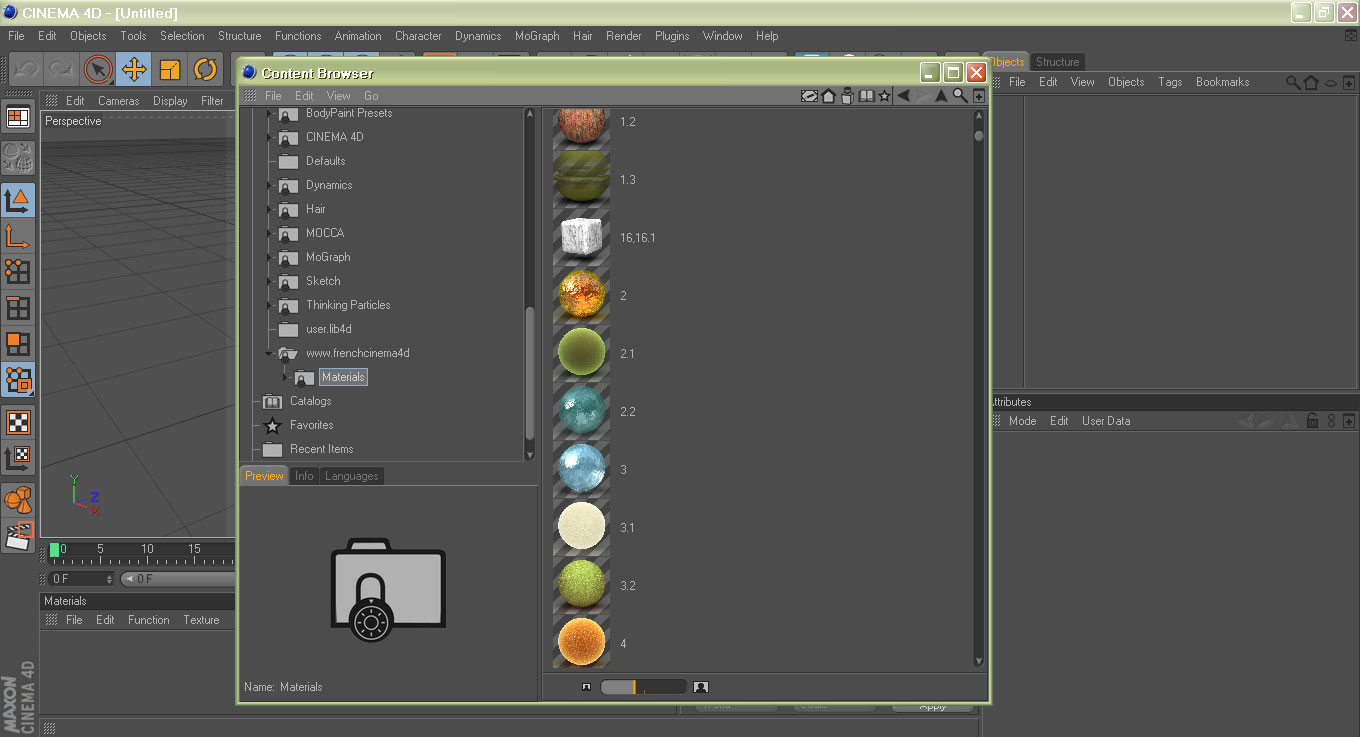Open the Render menu
The width and height of the screenshot is (1360, 737).
[623, 36]
